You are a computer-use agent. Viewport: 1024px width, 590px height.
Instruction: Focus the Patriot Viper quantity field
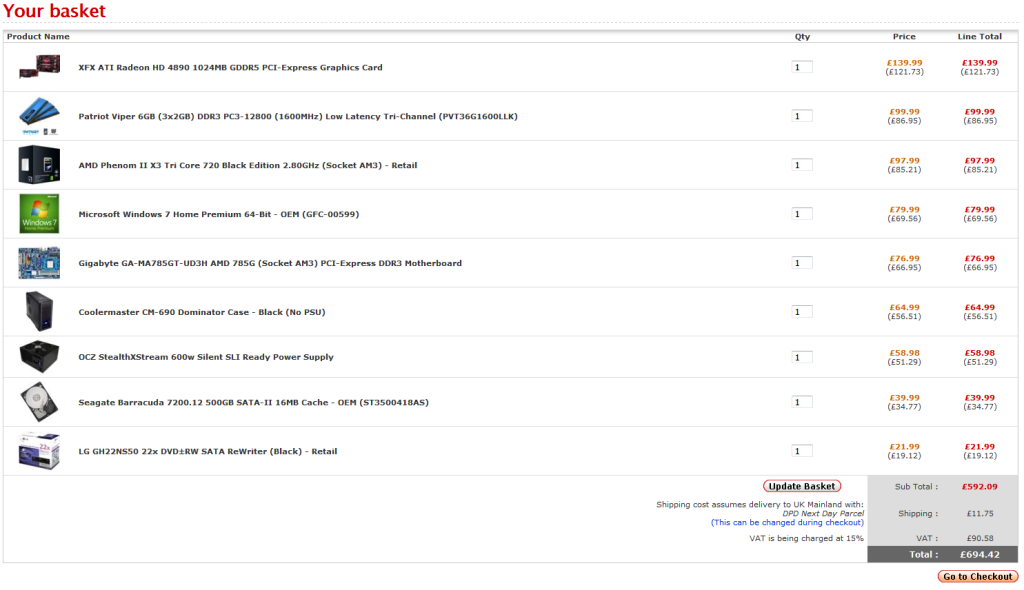pos(802,116)
